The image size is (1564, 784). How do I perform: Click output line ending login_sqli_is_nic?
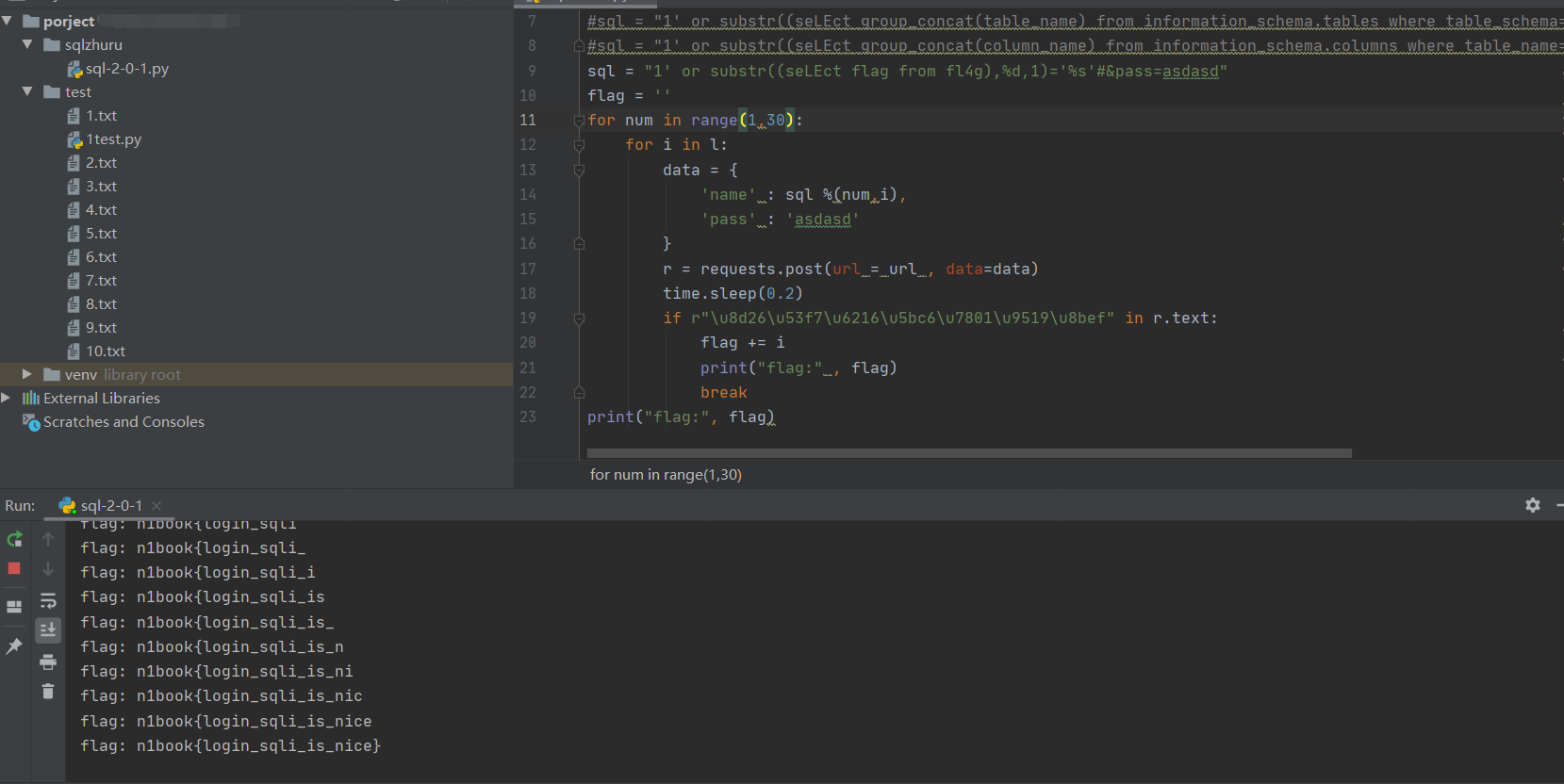(222, 695)
